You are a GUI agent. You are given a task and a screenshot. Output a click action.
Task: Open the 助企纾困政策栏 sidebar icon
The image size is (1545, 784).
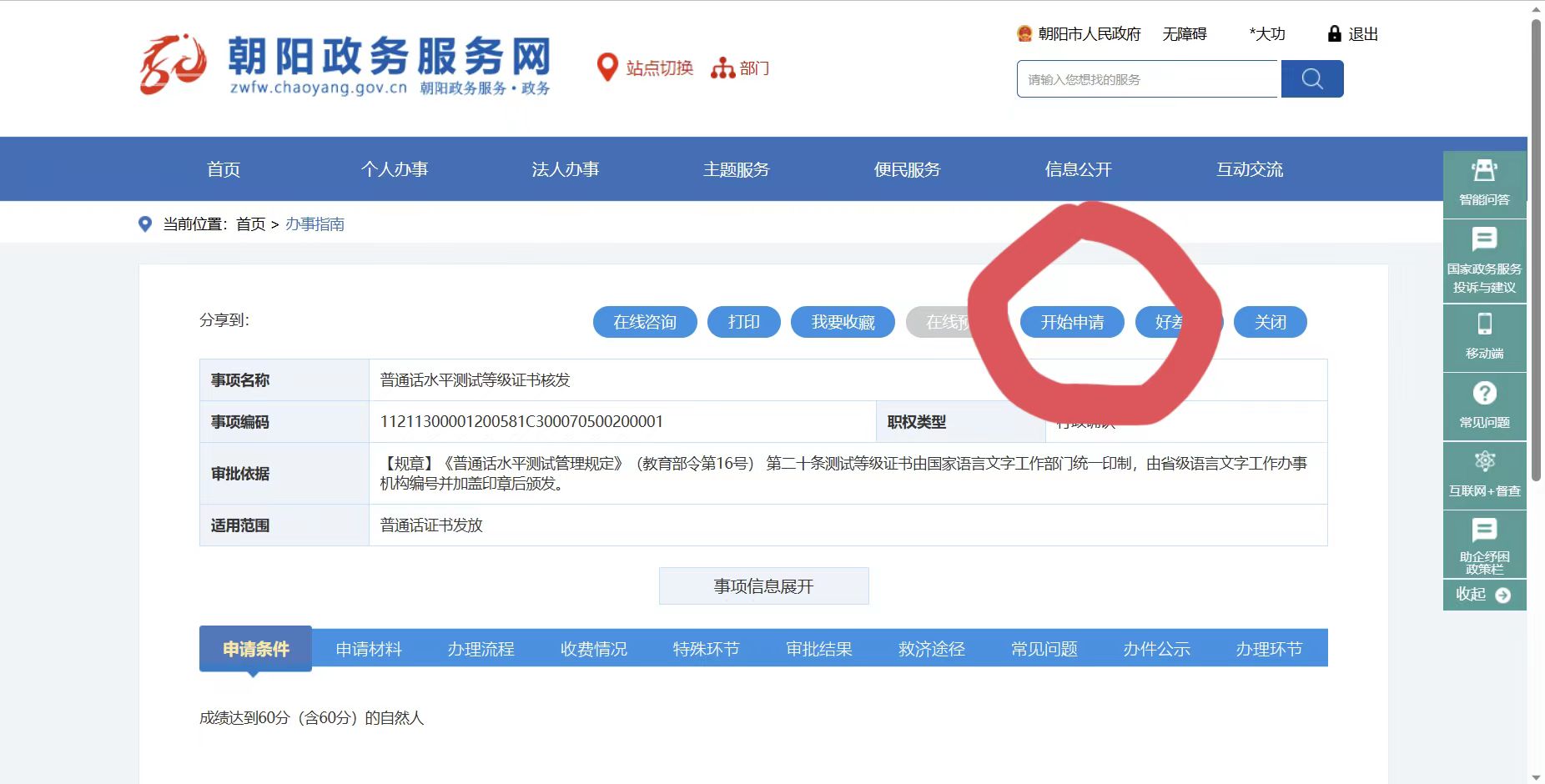tap(1484, 530)
